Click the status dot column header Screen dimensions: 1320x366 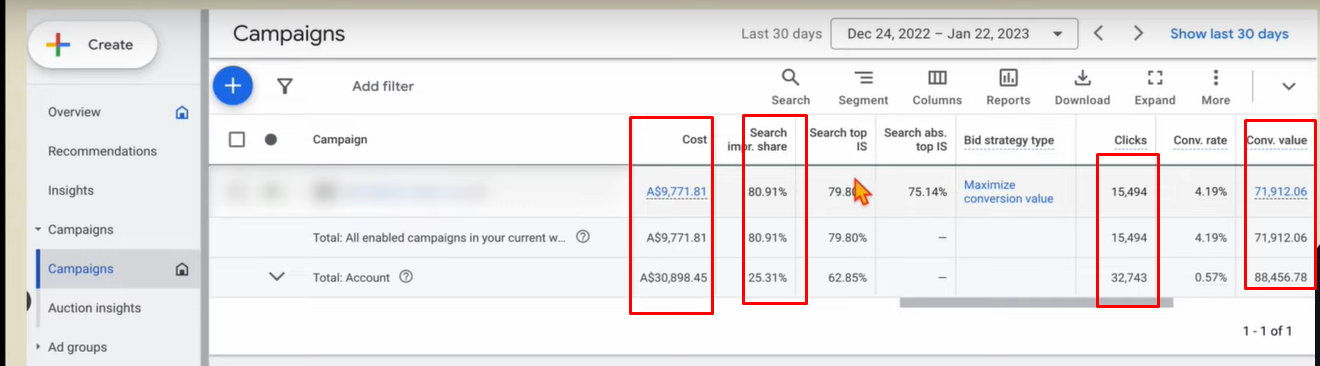[x=271, y=140]
